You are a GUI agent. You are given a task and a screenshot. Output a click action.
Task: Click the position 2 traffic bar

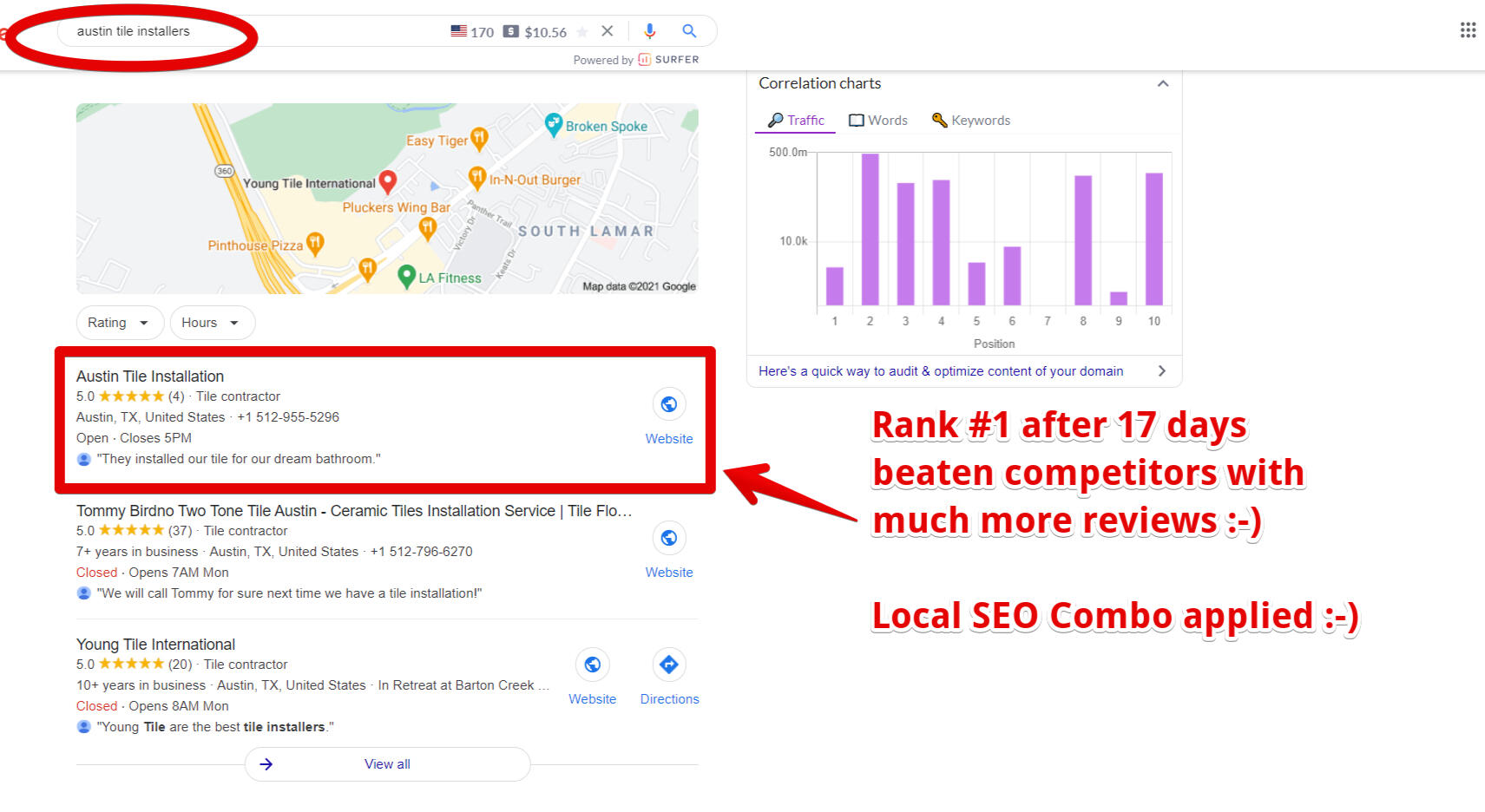pyautogui.click(x=870, y=229)
